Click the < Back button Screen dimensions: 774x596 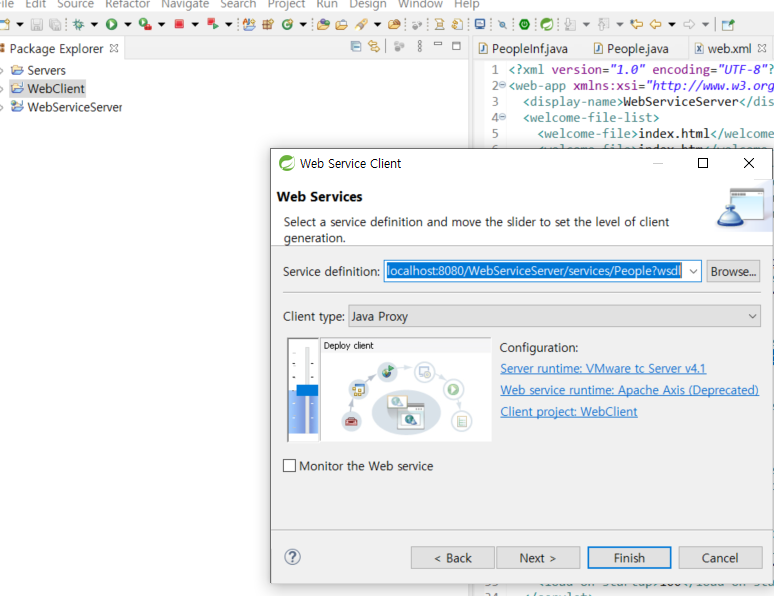(x=453, y=557)
